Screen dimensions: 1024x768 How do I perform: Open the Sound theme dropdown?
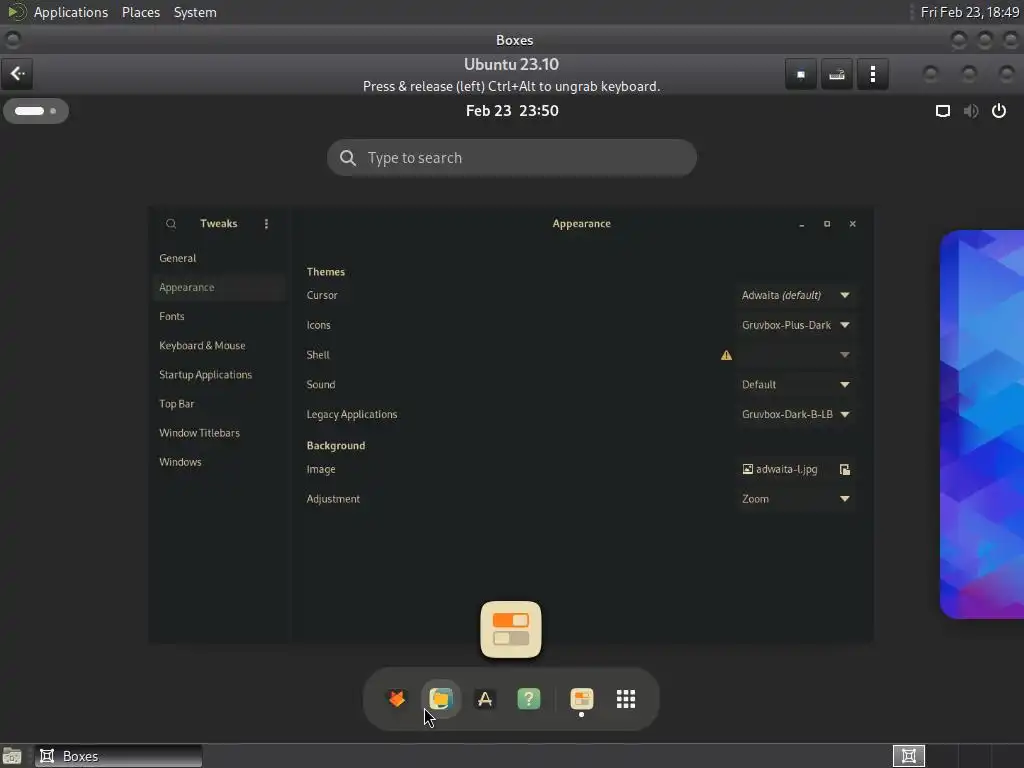click(795, 385)
